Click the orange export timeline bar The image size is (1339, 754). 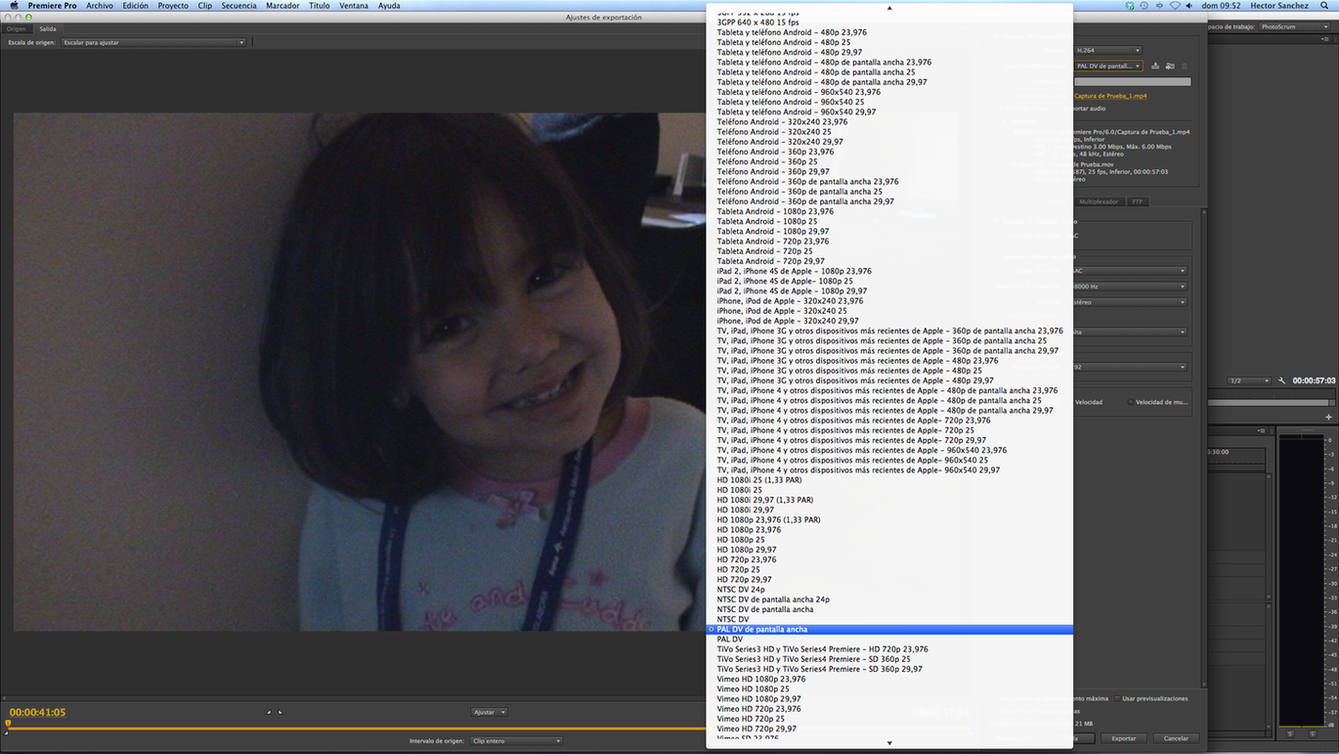click(x=356, y=728)
